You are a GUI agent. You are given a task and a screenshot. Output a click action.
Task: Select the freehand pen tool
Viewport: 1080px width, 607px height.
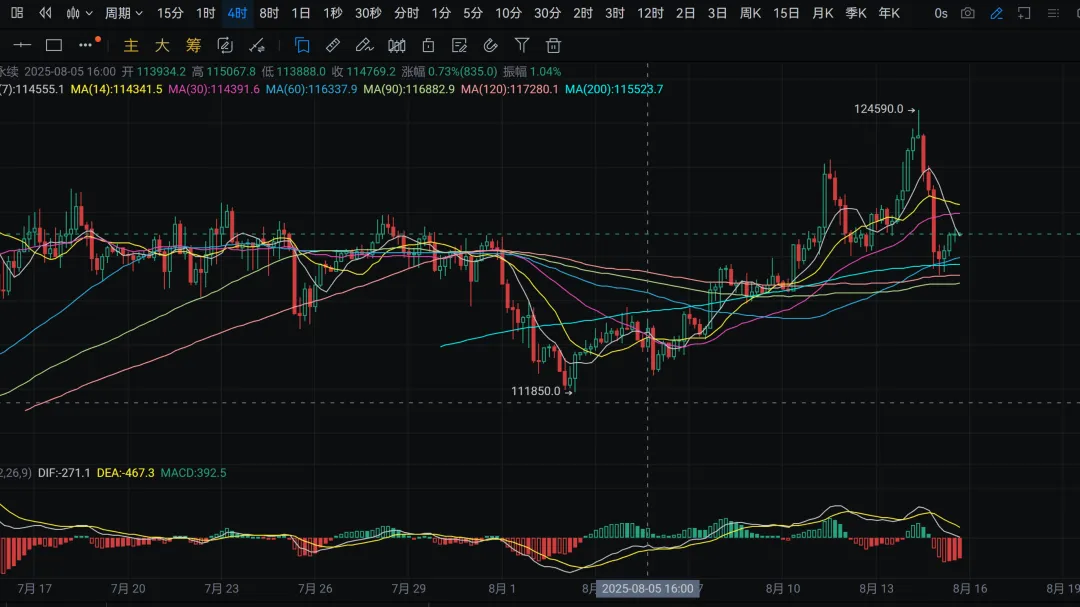(x=364, y=45)
